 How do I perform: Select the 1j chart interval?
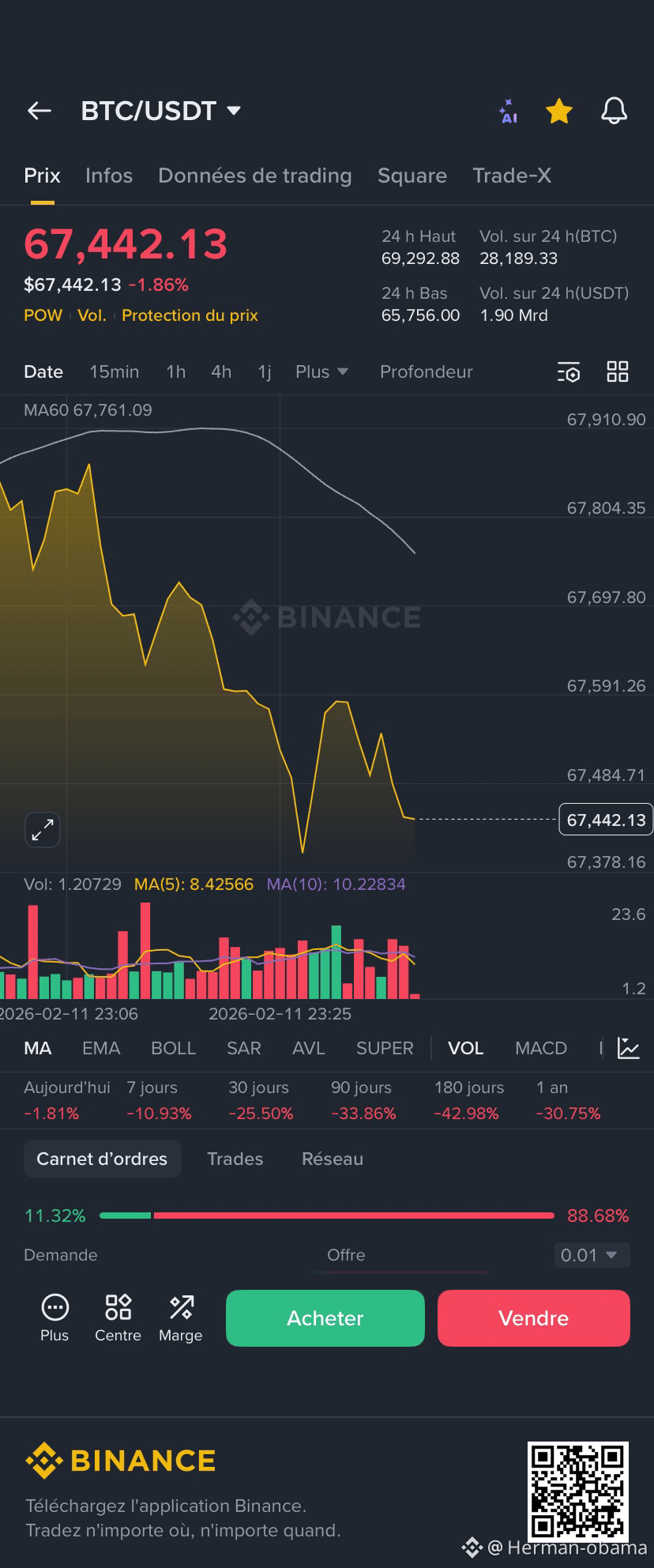coord(265,371)
